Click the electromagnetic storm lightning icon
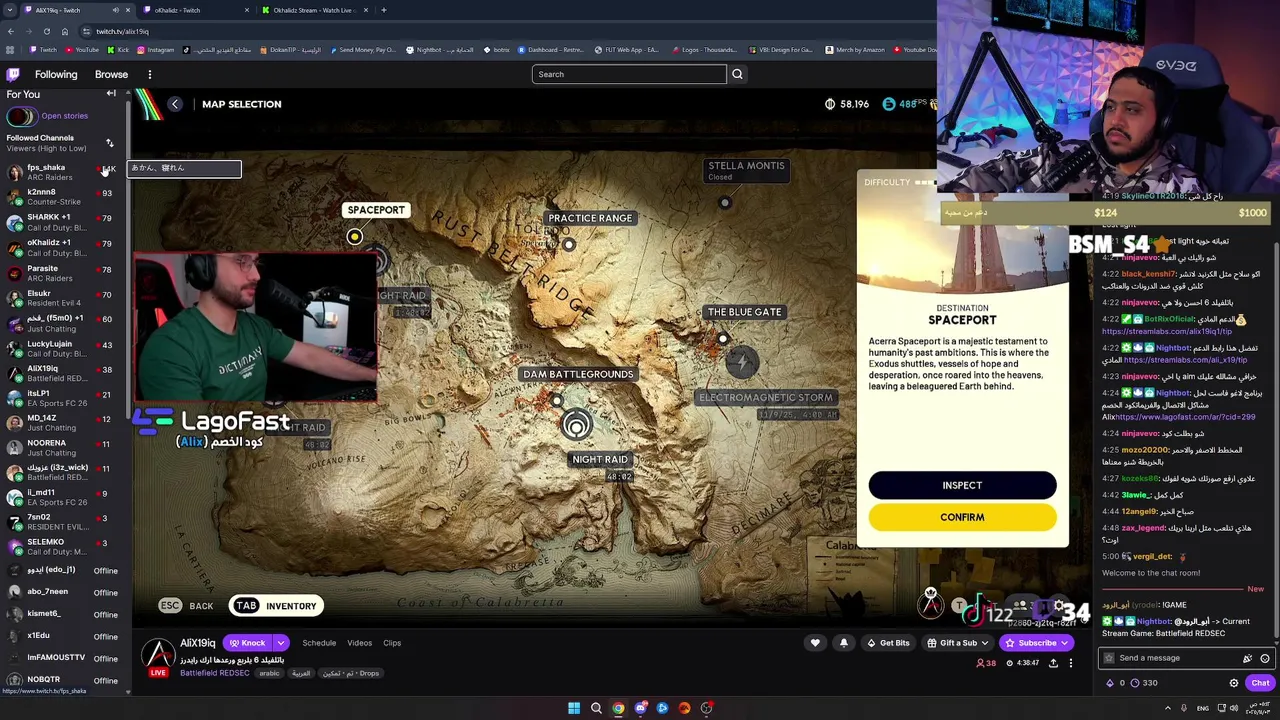Viewport: 1280px width, 720px height. point(742,363)
